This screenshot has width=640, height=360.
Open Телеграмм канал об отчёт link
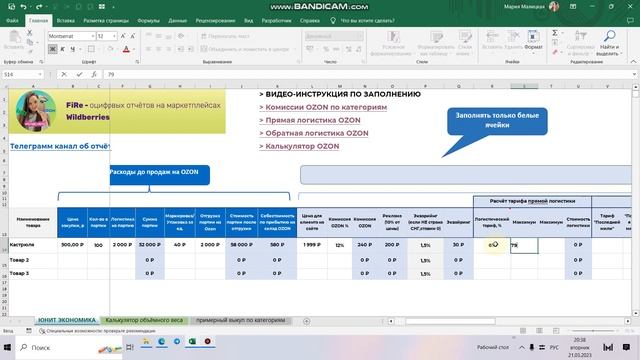pyautogui.click(x=60, y=146)
